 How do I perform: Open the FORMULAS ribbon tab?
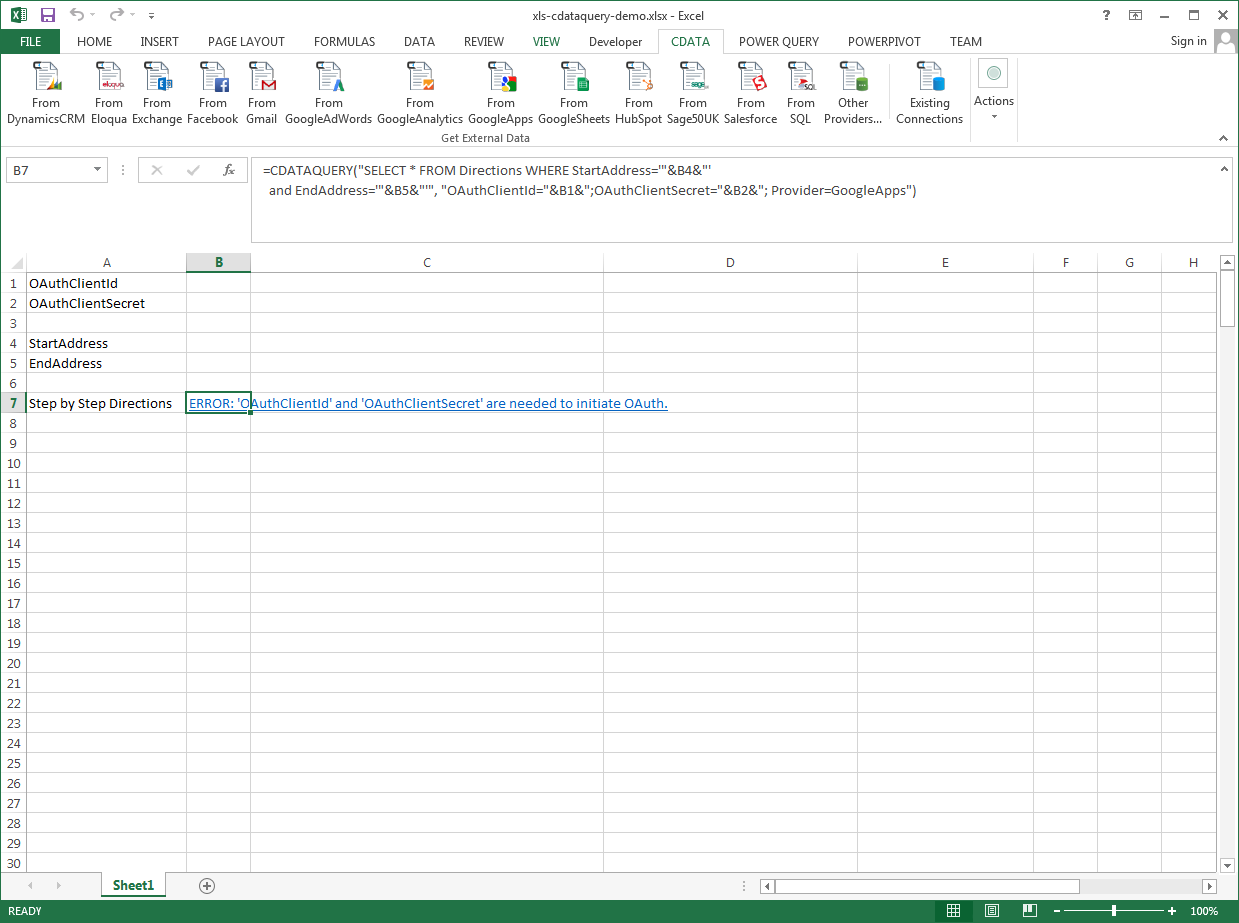[x=344, y=42]
